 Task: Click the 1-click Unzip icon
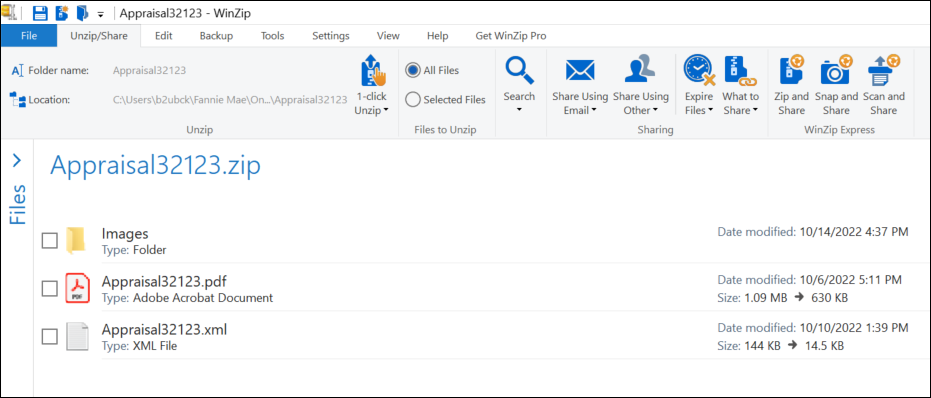tap(372, 70)
